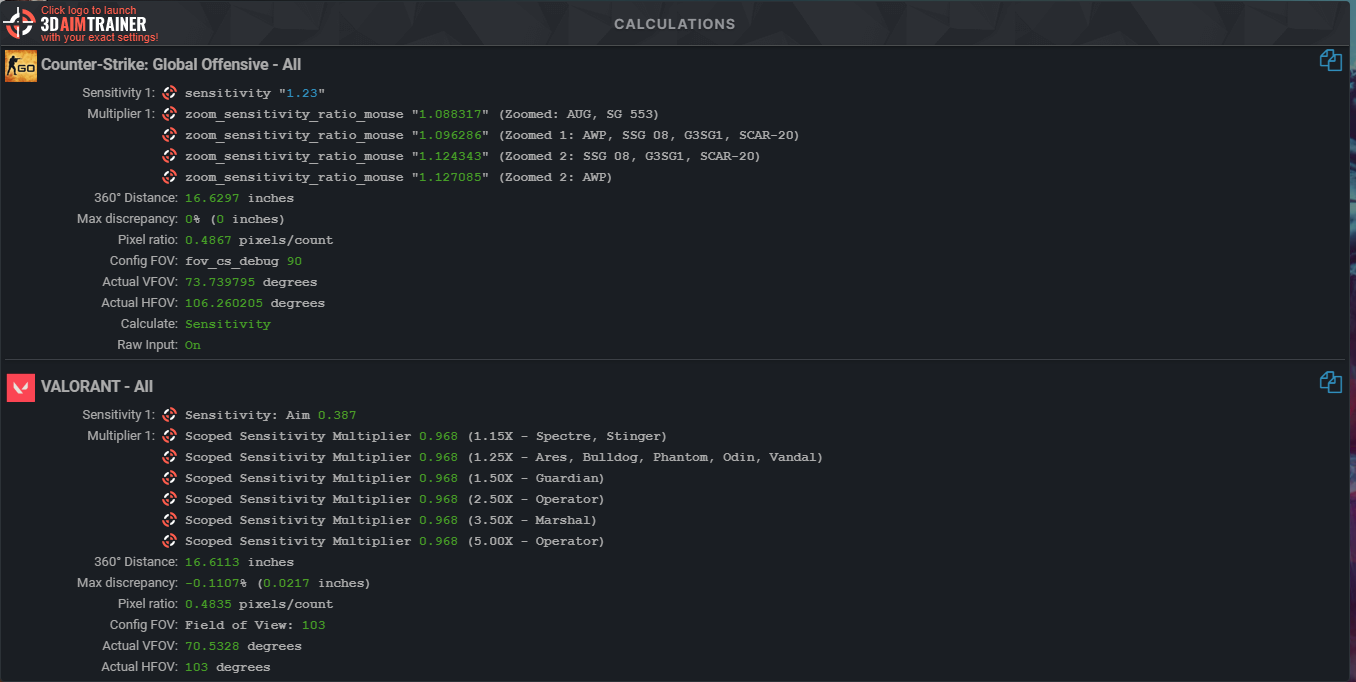Click the VALORANT 360° distance "16.6113 inches"
The height and width of the screenshot is (682, 1356).
[240, 562]
